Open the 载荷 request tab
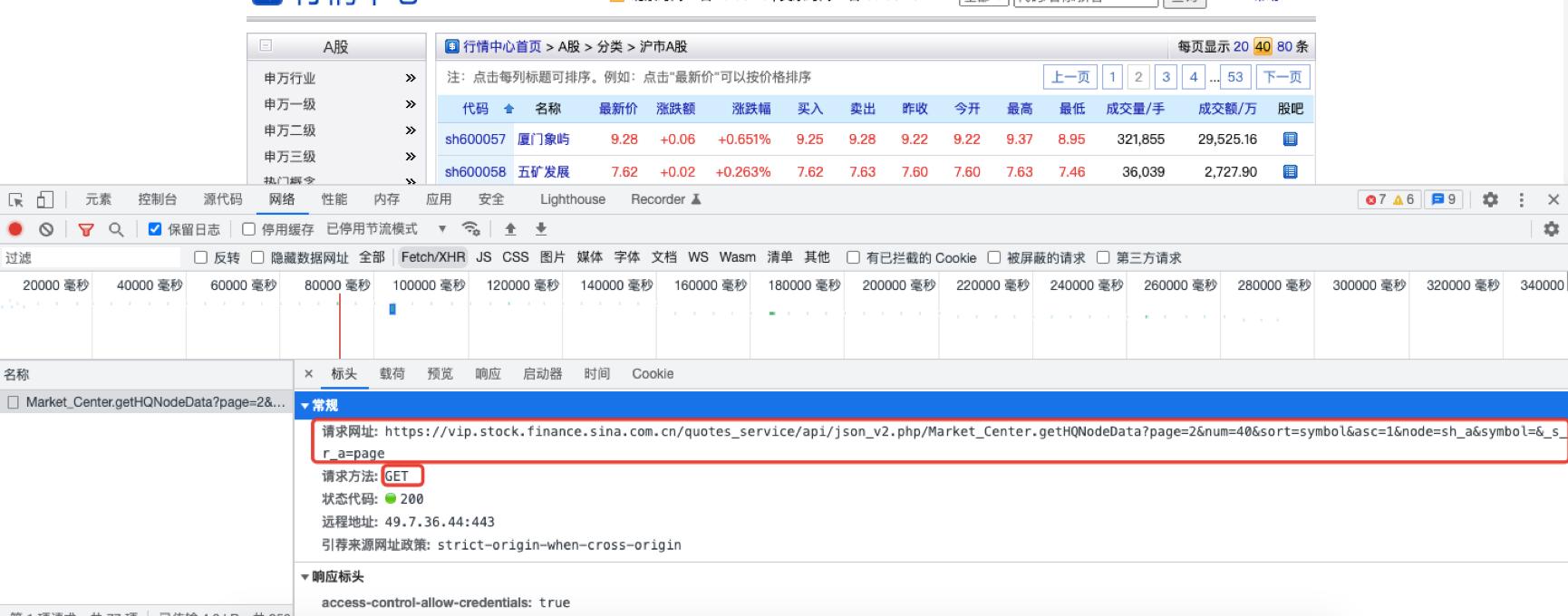 (392, 373)
